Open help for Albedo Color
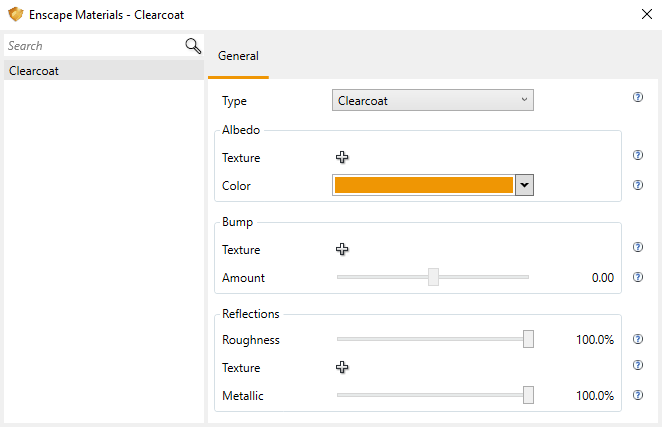Viewport: 662px width, 427px height. click(x=638, y=185)
